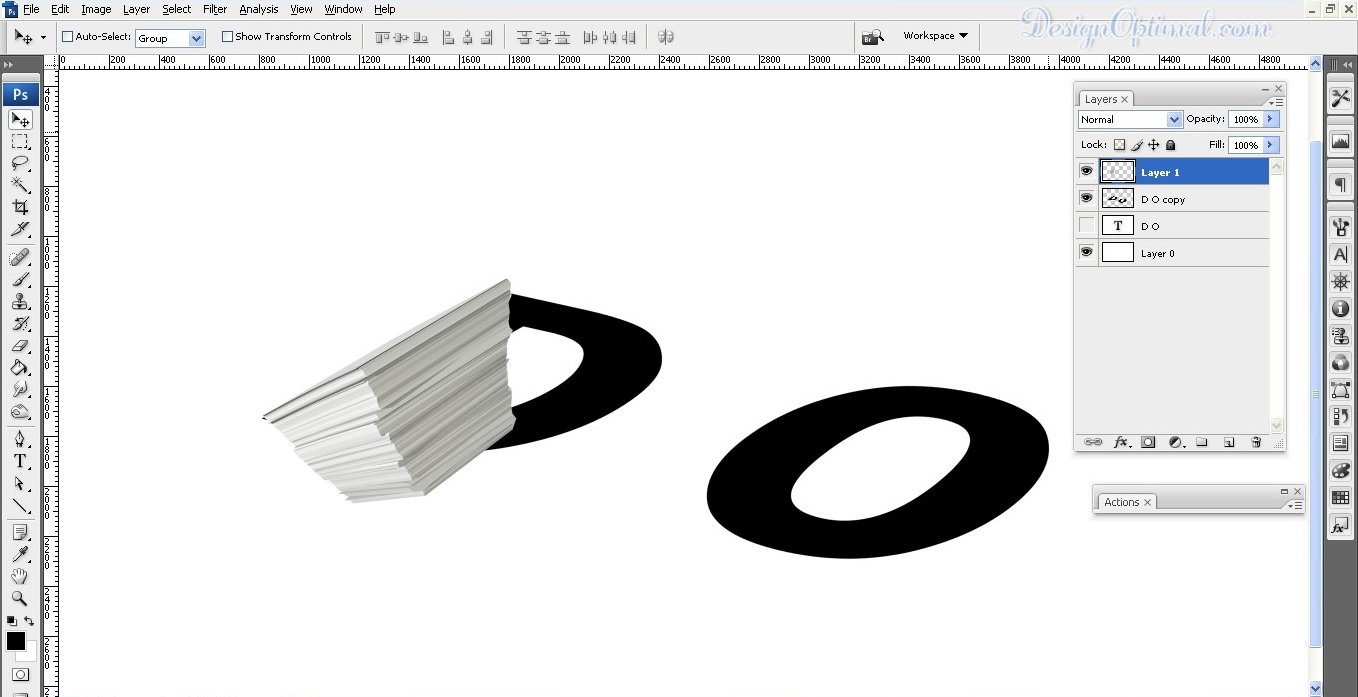Screen dimensions: 1358x697
Task: Select the Horizontal Type tool
Action: (20, 462)
